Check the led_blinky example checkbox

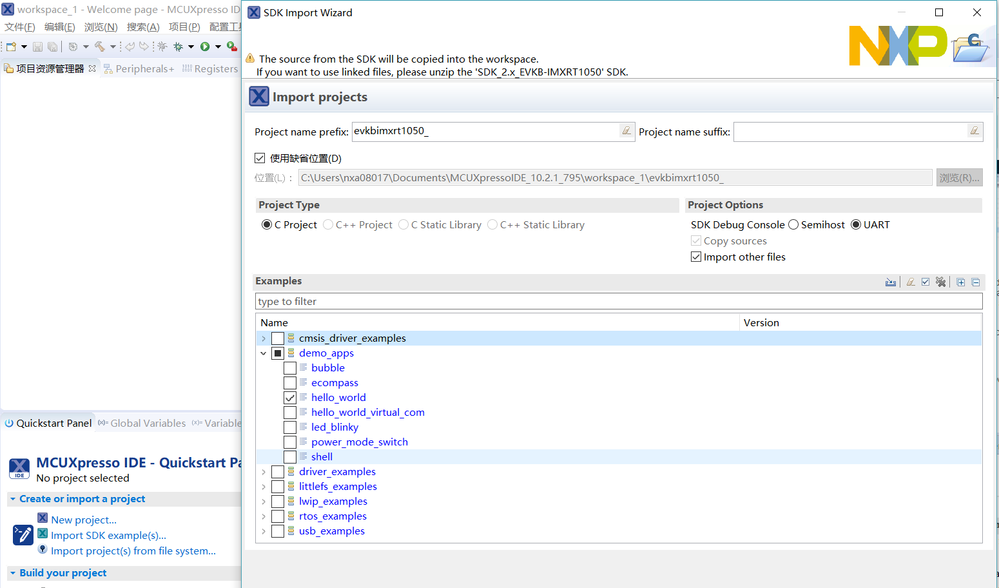[290, 427]
